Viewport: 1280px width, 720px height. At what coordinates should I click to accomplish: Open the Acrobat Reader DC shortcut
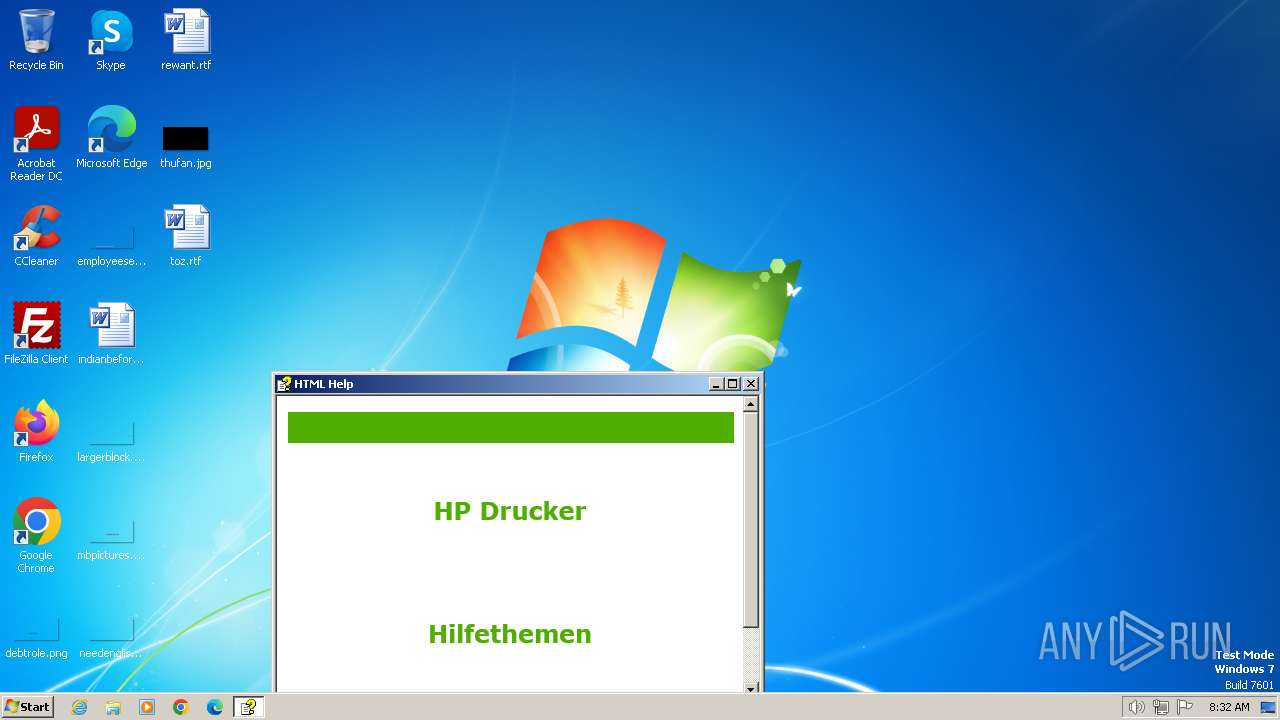36,143
